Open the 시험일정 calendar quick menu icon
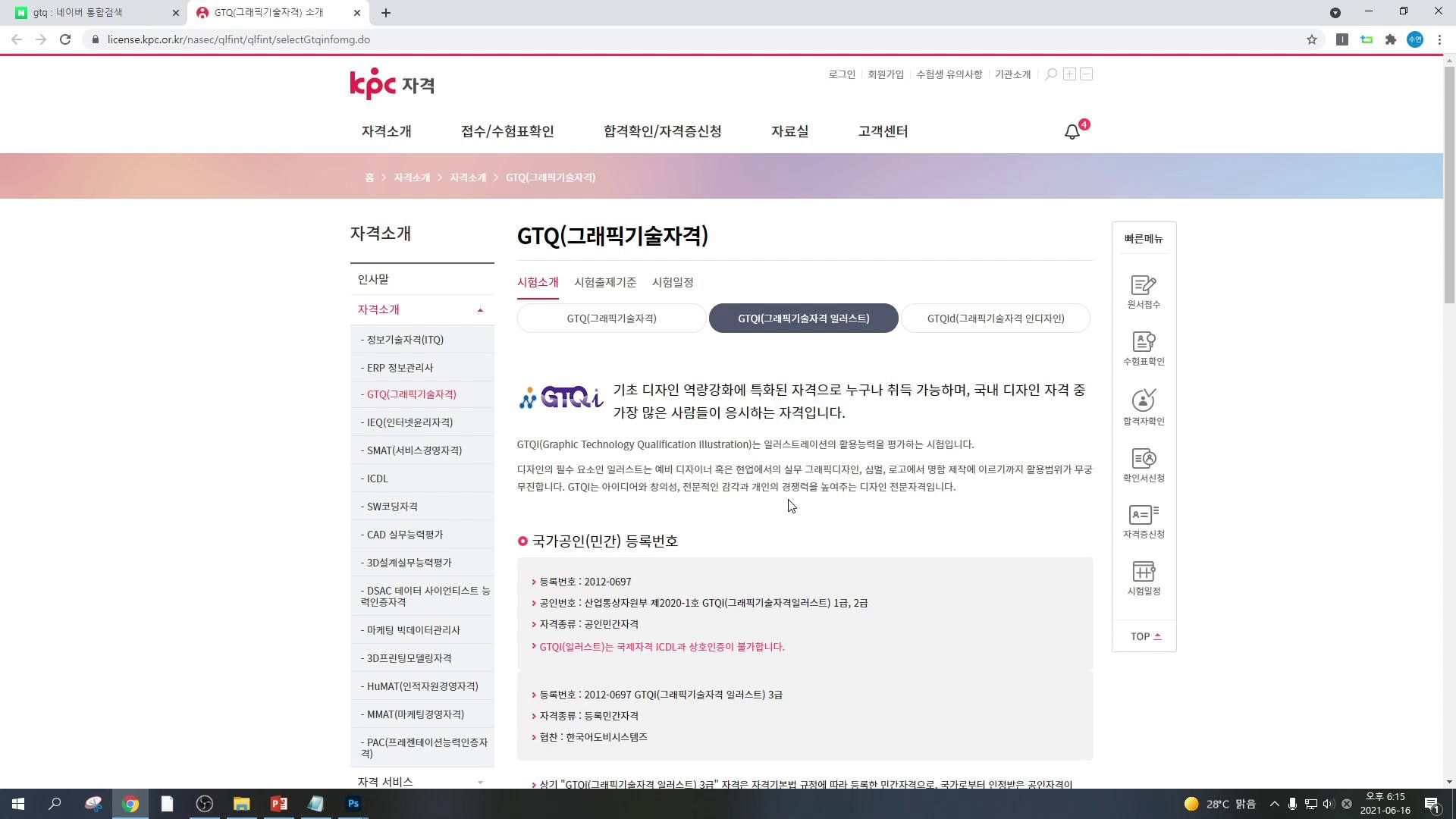 (x=1143, y=572)
